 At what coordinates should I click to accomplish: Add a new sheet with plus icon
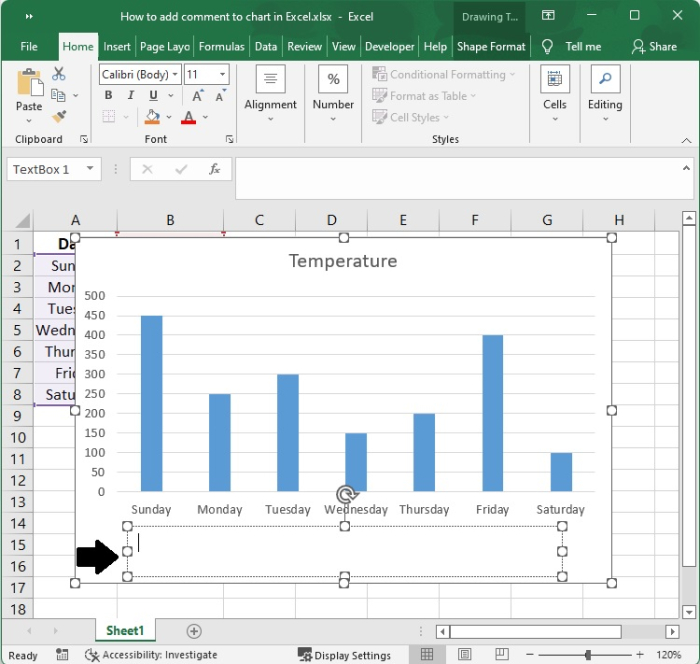click(x=194, y=631)
